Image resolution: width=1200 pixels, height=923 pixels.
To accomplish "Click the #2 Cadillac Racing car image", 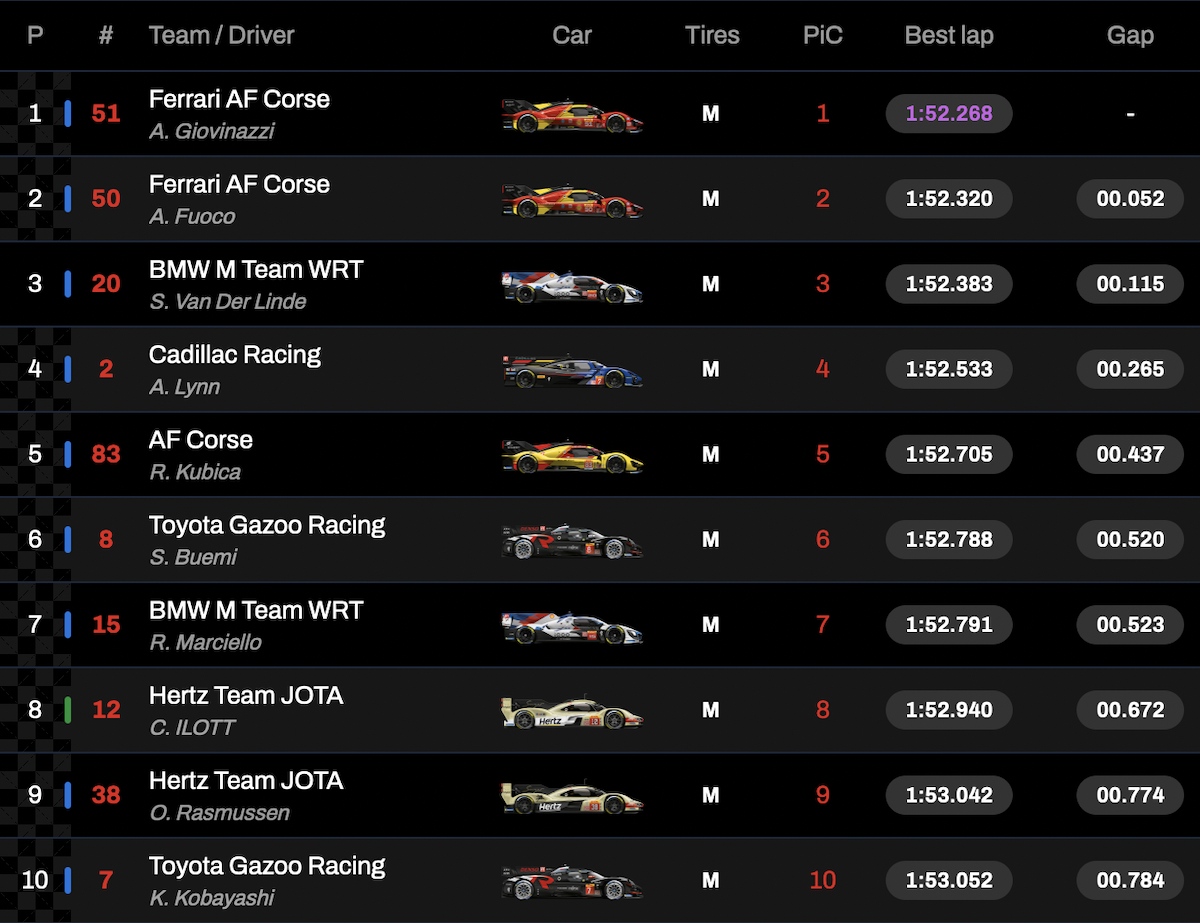I will point(572,372).
